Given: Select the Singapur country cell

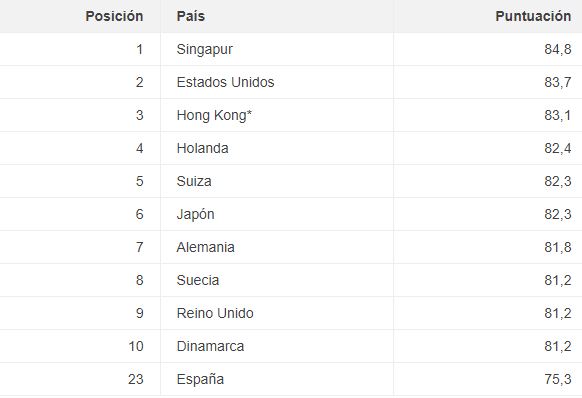Looking at the screenshot, I should tap(205, 49).
